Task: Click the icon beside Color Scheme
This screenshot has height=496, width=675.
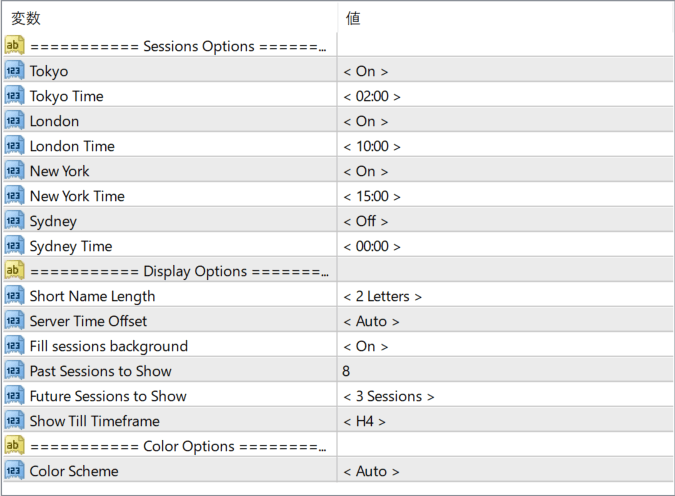Action: [x=14, y=470]
